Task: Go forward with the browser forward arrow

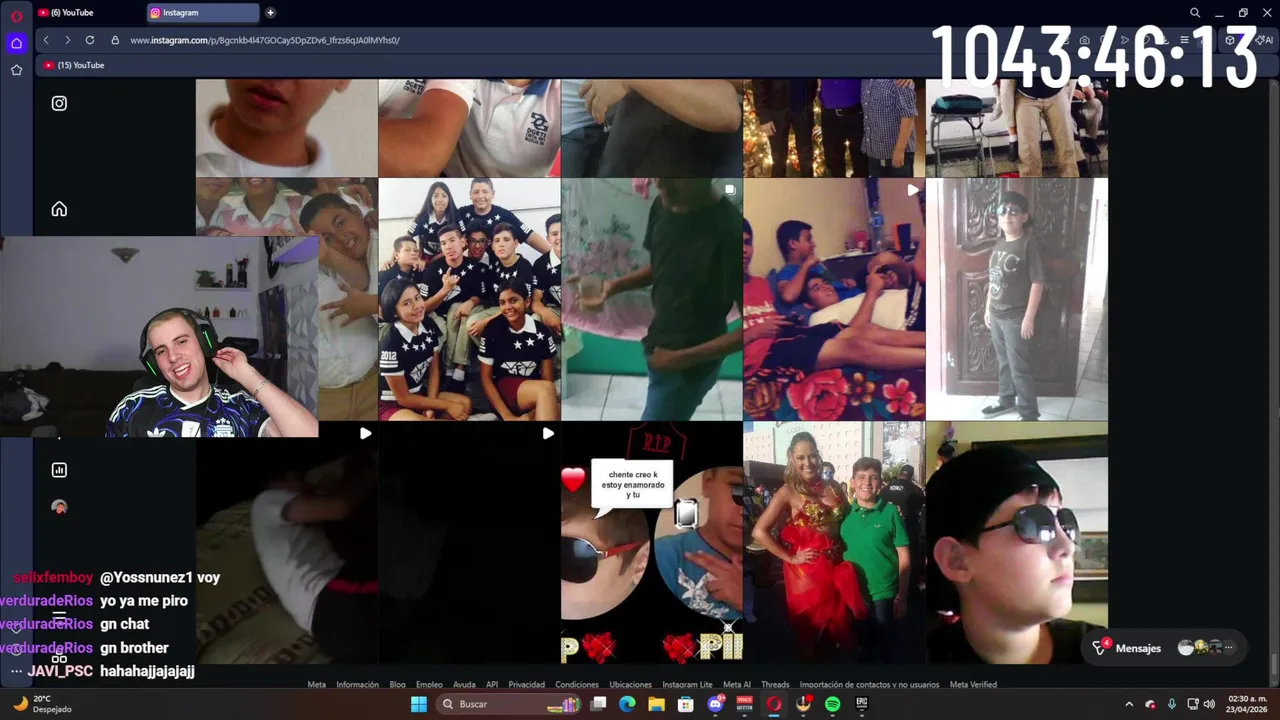Action: [x=67, y=40]
